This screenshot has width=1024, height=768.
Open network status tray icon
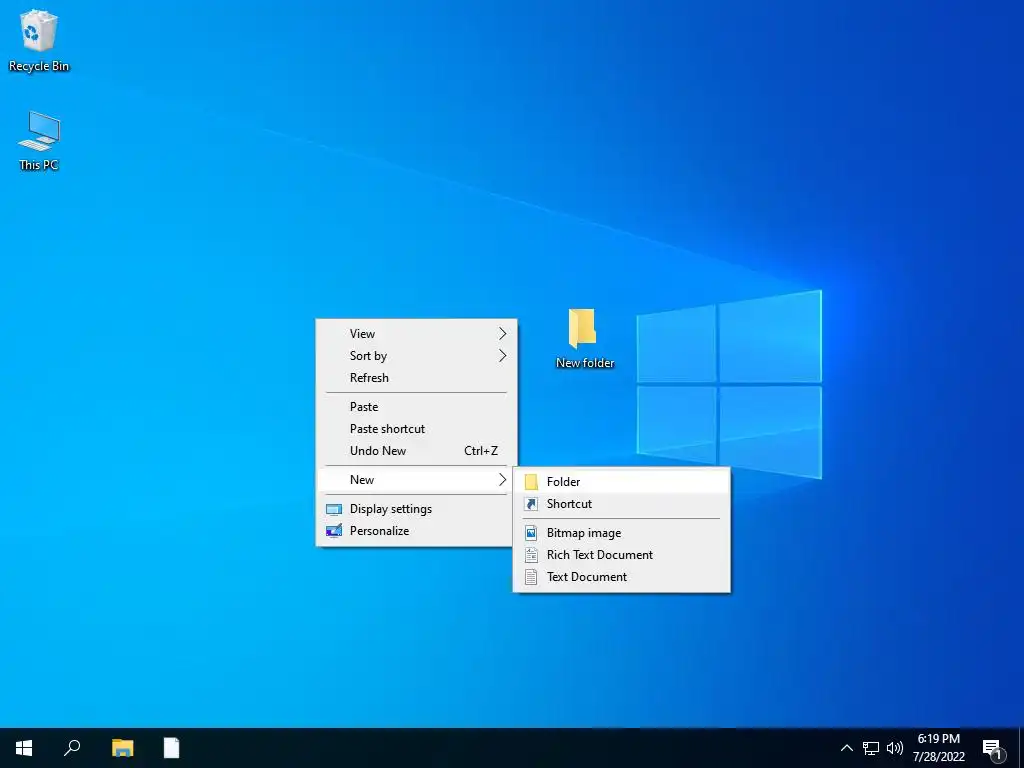coord(871,748)
